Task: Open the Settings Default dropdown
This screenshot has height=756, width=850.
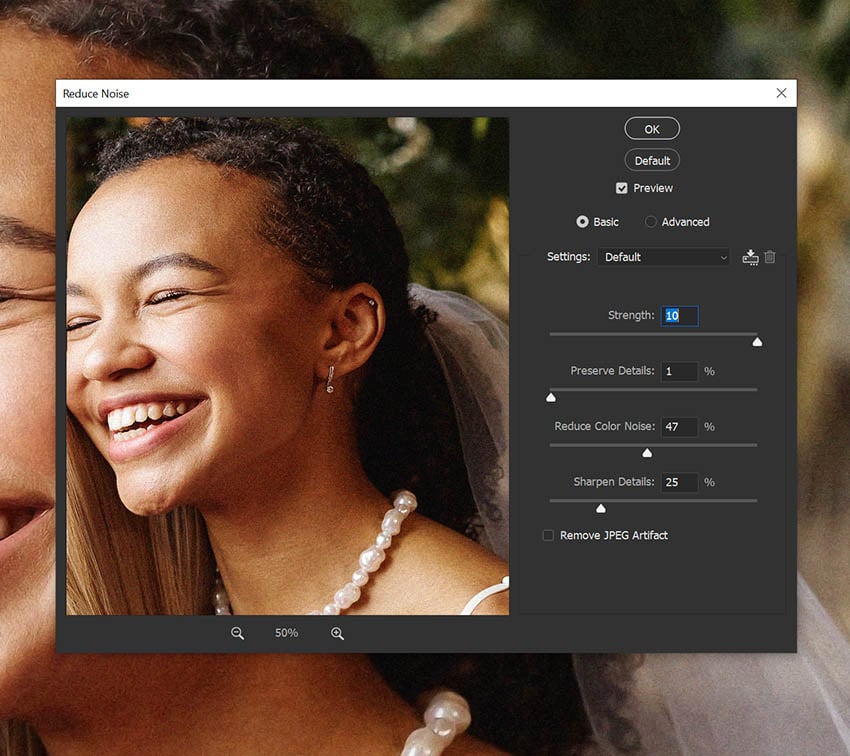Action: [x=664, y=257]
